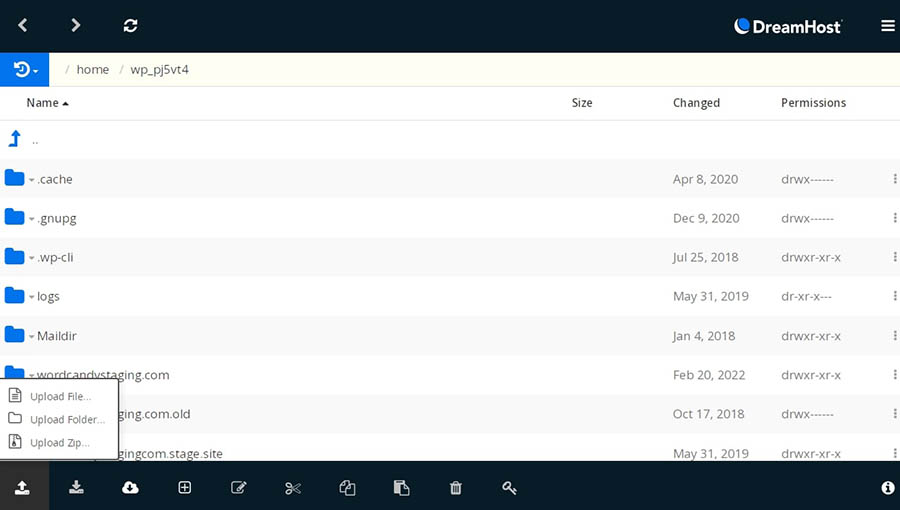
Task: Click the key permissions icon
Action: click(509, 488)
